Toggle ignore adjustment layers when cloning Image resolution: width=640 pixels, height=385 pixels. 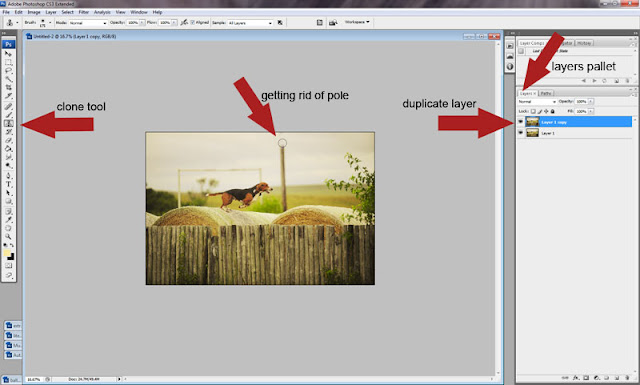point(280,22)
